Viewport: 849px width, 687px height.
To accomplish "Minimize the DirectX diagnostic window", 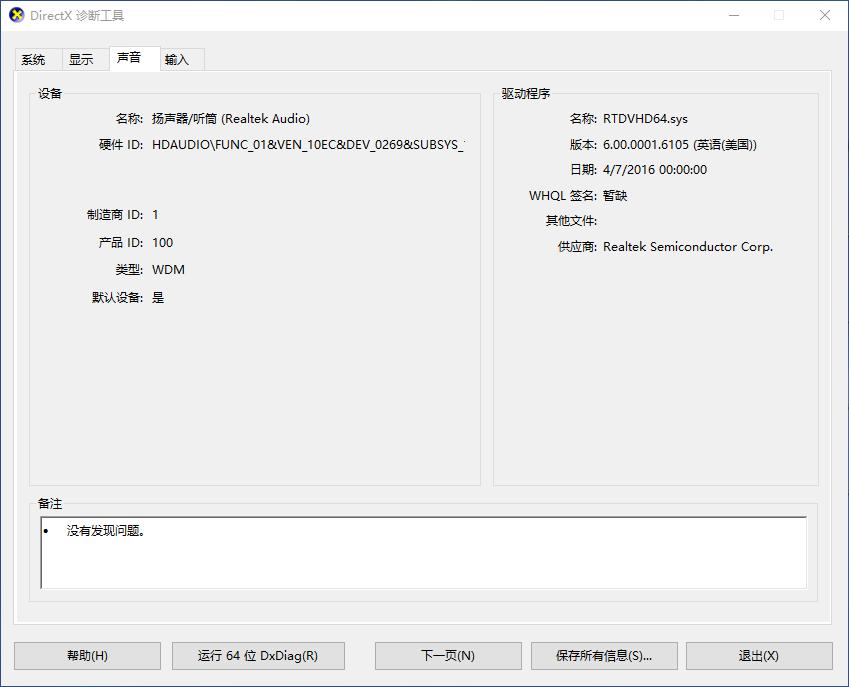I will pos(734,15).
